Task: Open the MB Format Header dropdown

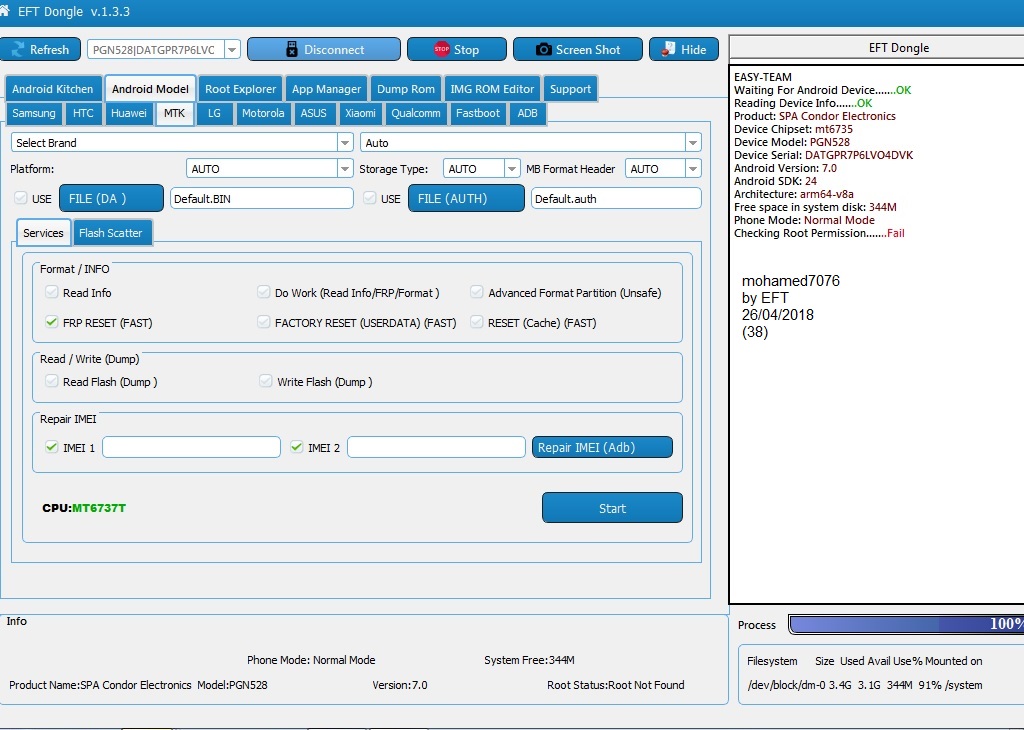Action: [693, 168]
